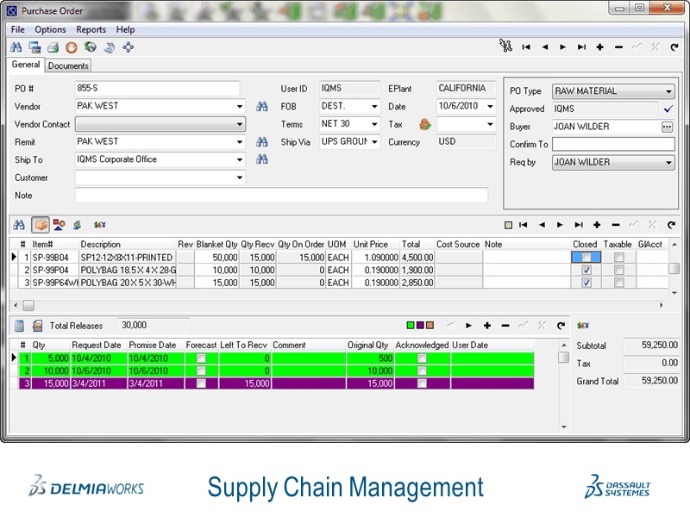Click the tax code icon beside Tax
This screenshot has width=690, height=517.
[424, 125]
